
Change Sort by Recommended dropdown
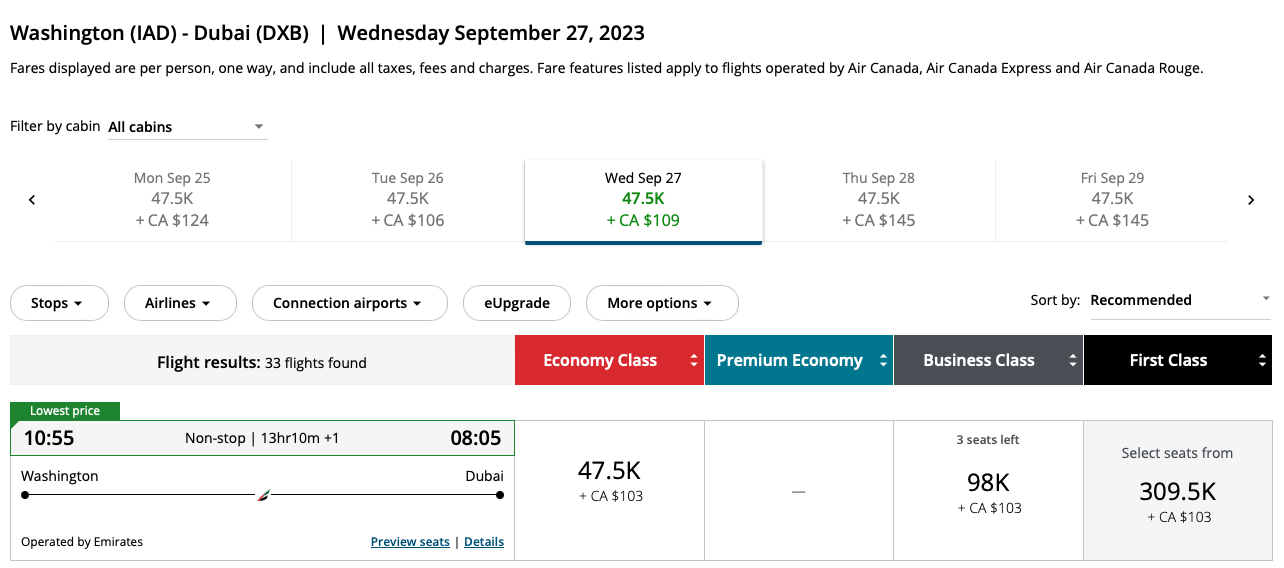(1180, 300)
